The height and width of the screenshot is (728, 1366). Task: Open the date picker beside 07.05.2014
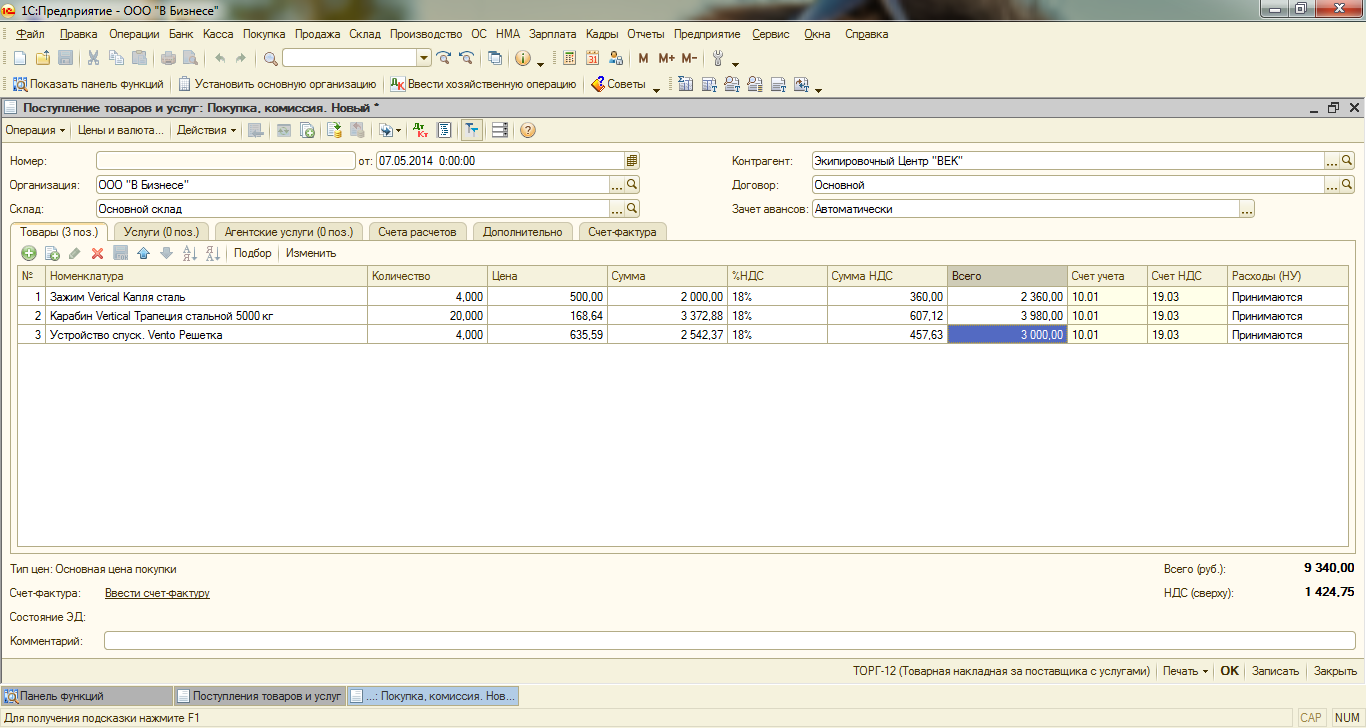pos(632,160)
